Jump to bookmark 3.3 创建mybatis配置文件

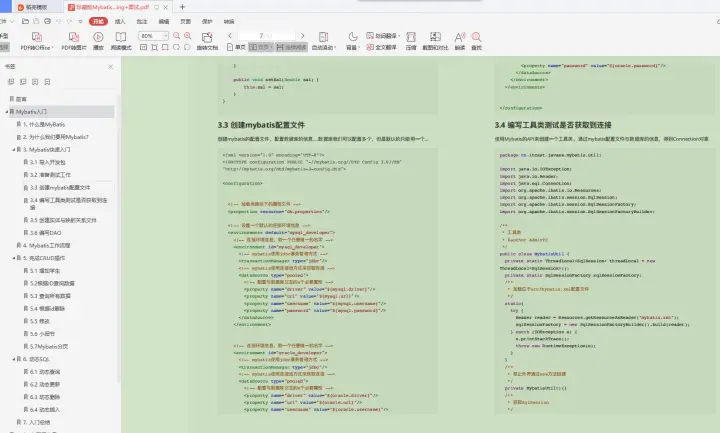coord(60,187)
